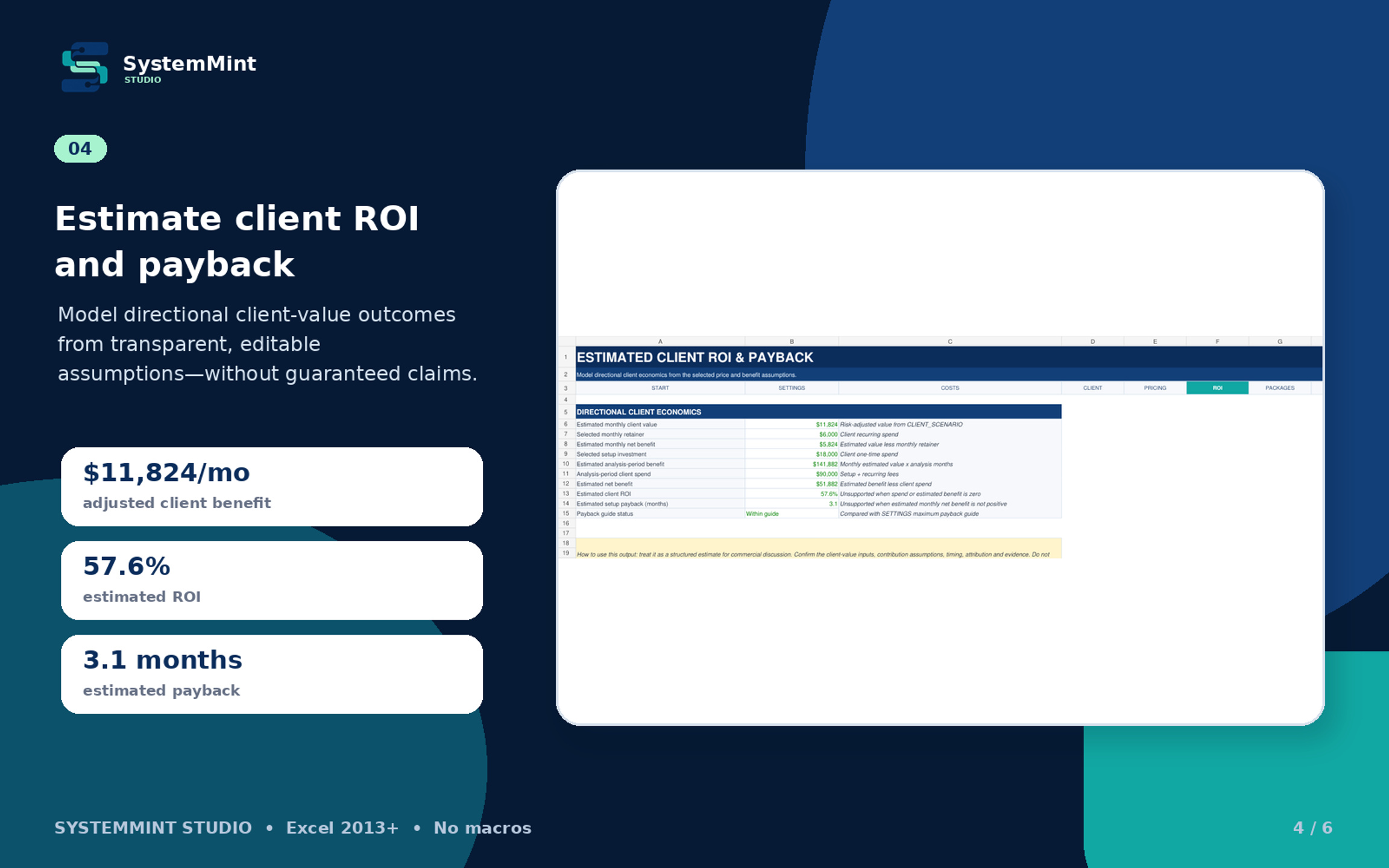Click the "ESTIMATED CLIENT ROI & PAYBACK" title cell
This screenshot has width=1389, height=868.
click(949, 357)
